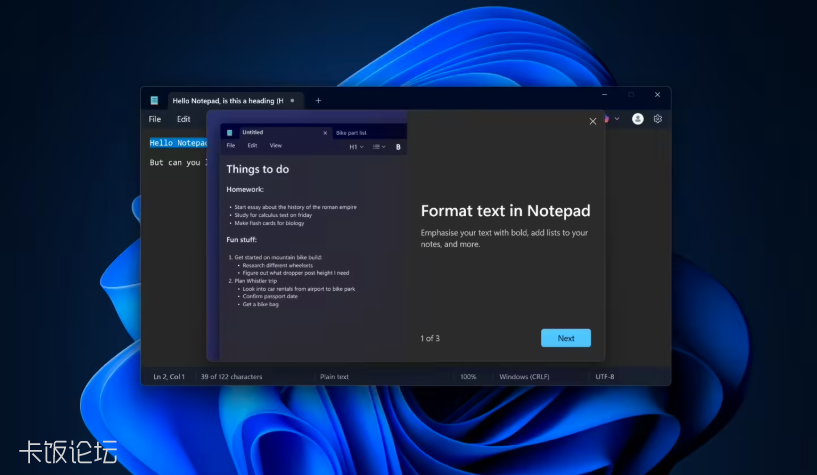
Task: Click the account profile icon
Action: [x=637, y=119]
